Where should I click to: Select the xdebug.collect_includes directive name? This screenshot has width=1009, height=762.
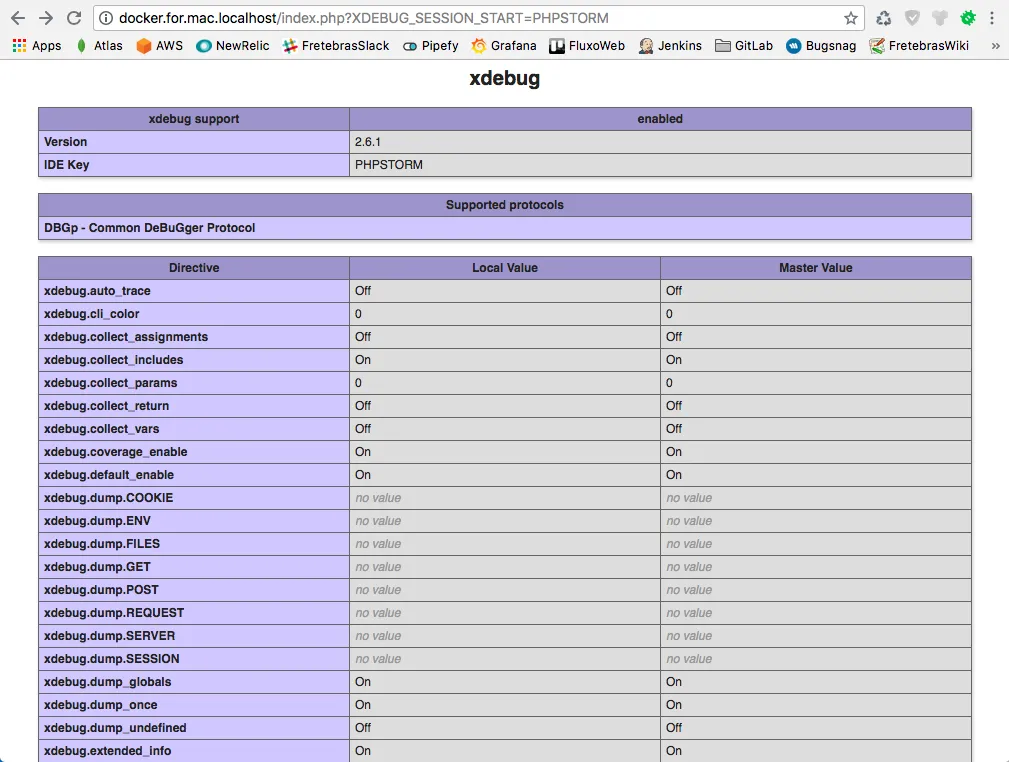pos(113,360)
